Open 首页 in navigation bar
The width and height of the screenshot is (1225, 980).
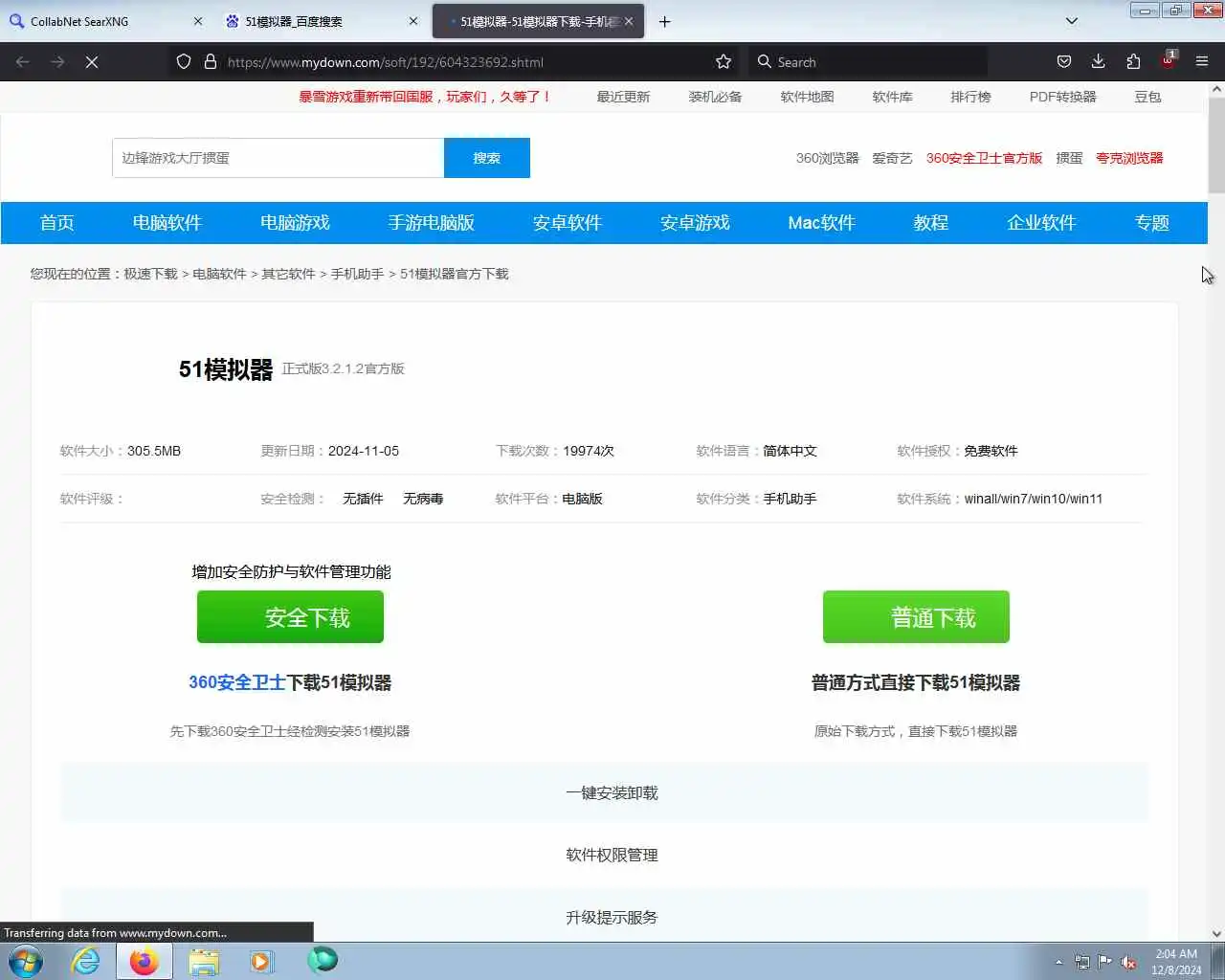(56, 223)
